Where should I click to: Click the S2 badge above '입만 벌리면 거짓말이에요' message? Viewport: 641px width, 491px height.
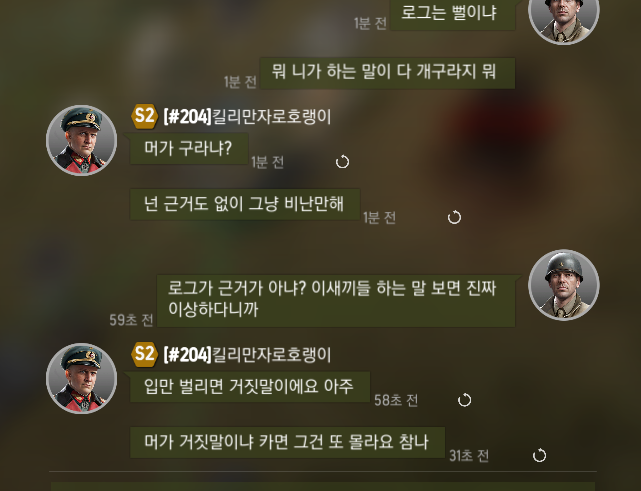click(144, 354)
